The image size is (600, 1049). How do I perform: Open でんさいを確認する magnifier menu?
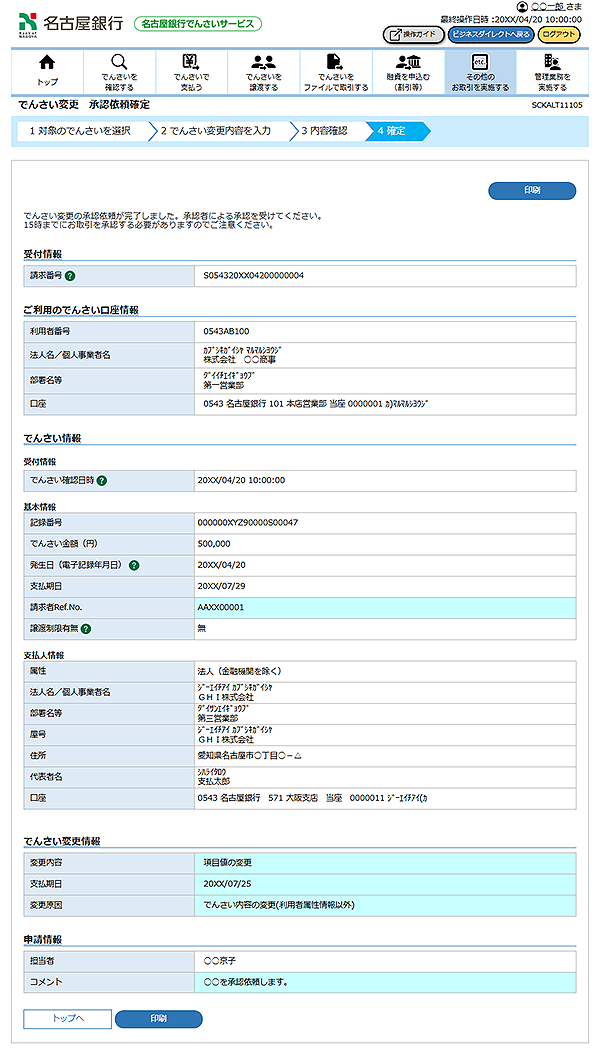pyautogui.click(x=119, y=70)
